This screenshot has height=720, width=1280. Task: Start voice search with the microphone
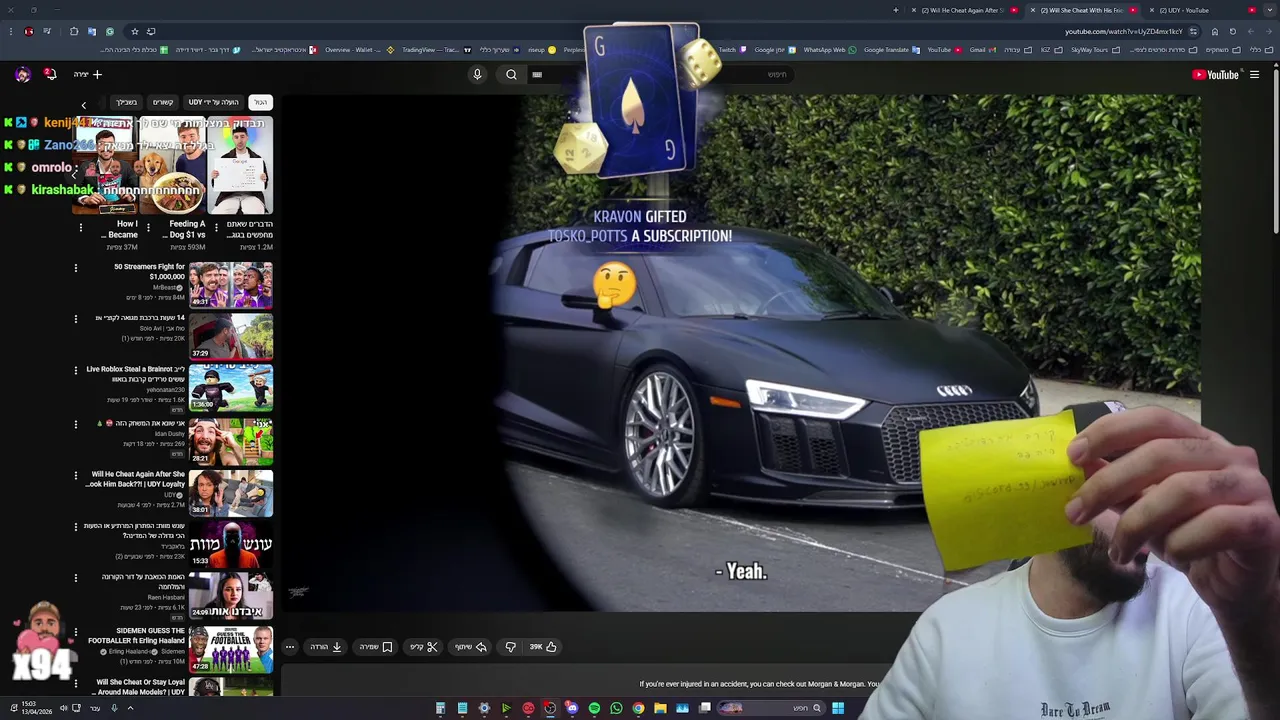477,74
